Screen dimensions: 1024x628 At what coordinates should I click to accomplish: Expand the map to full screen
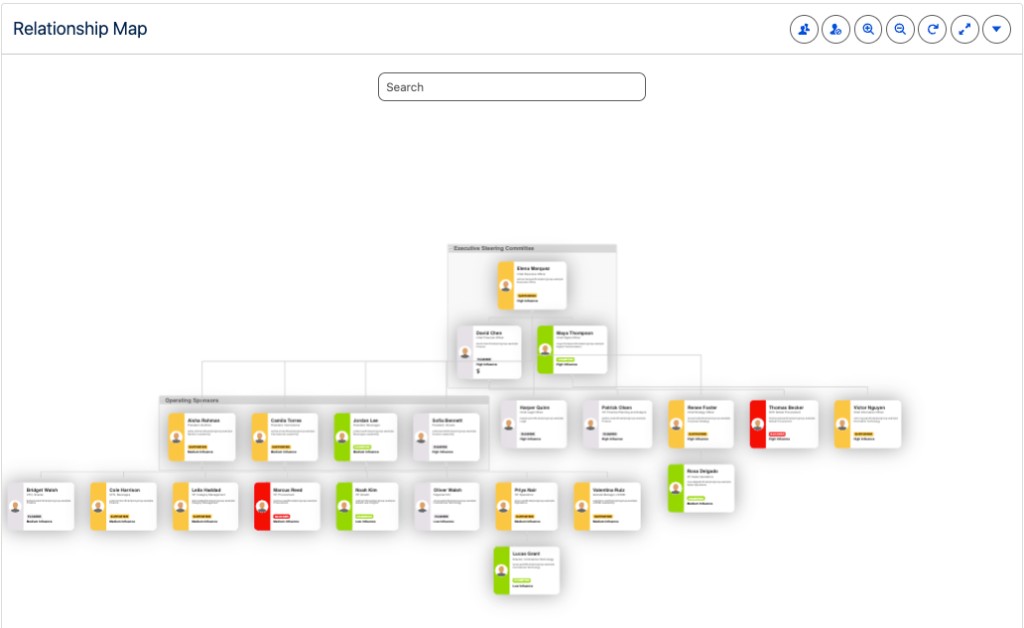[x=965, y=29]
